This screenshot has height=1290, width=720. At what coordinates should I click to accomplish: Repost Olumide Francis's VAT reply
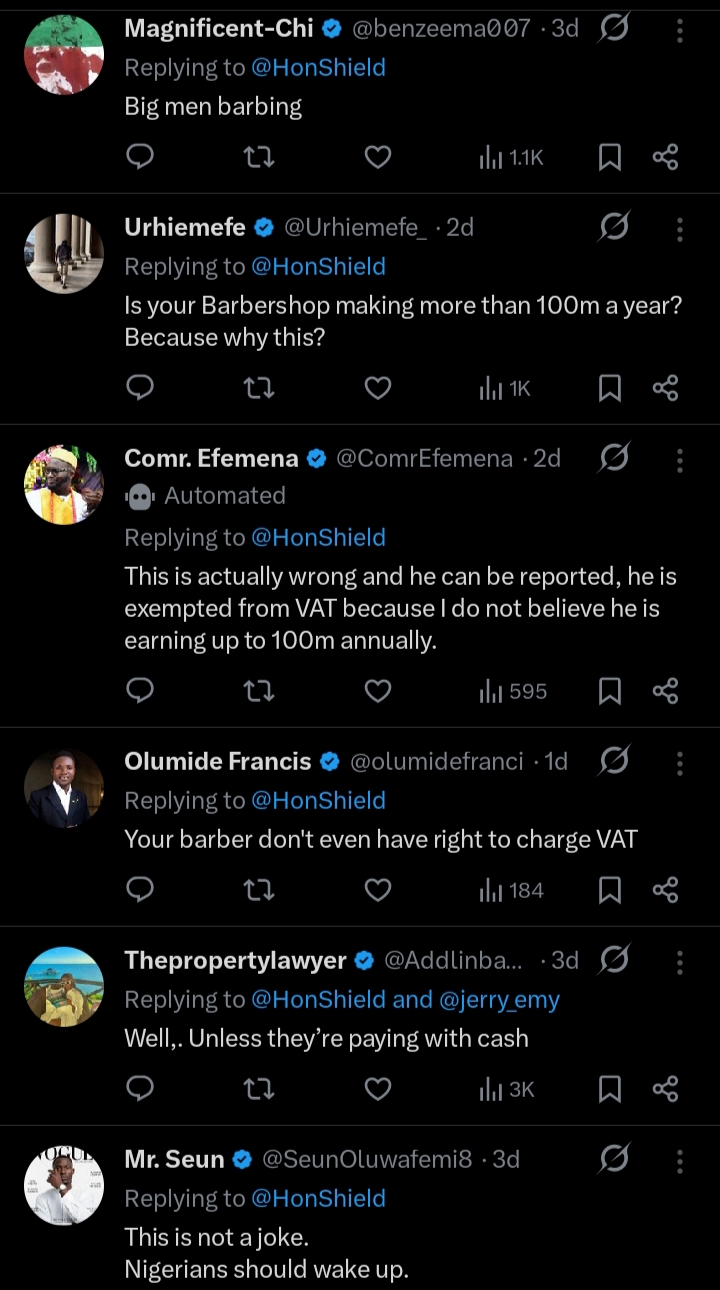[x=259, y=890]
